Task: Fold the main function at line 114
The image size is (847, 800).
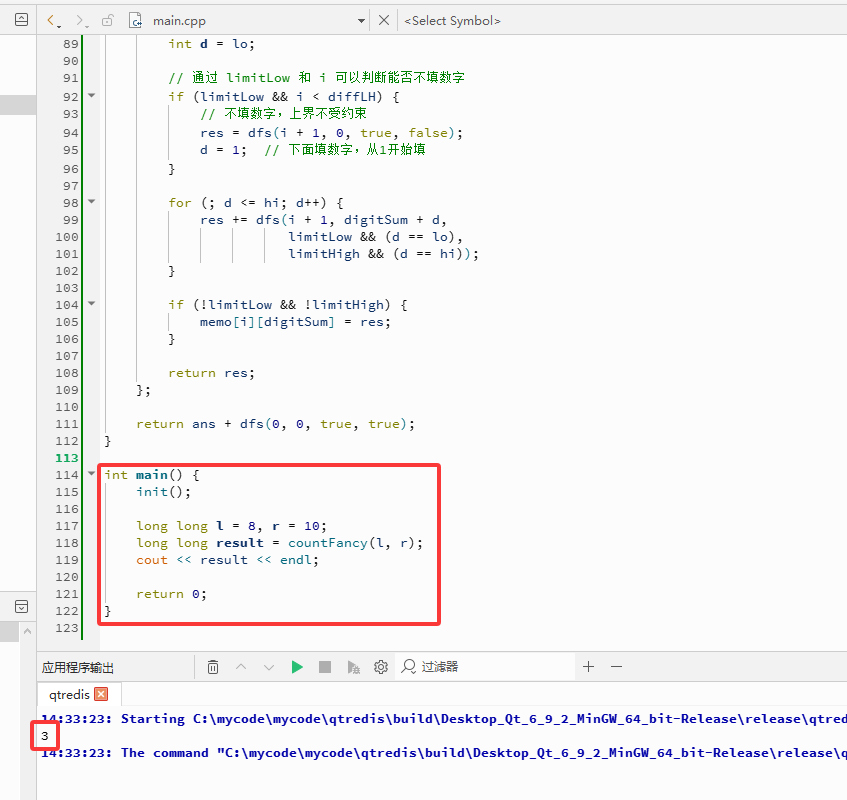Action: (92, 474)
